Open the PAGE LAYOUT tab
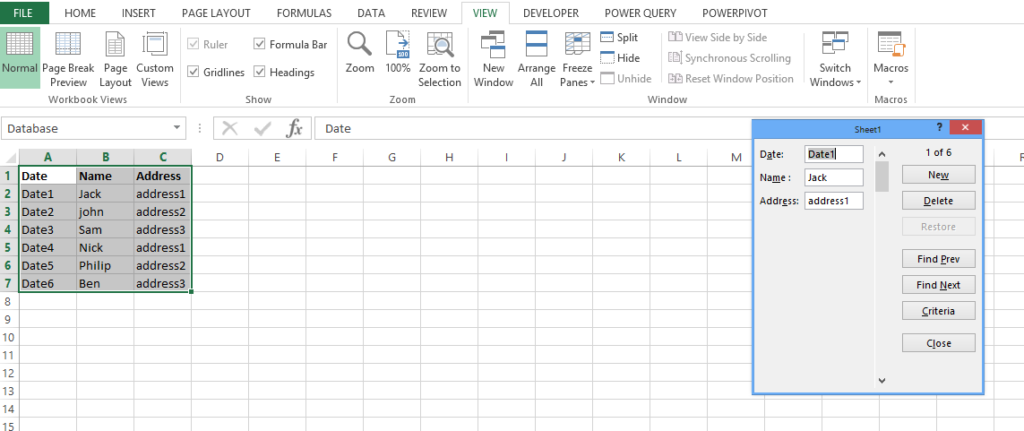 (x=216, y=13)
